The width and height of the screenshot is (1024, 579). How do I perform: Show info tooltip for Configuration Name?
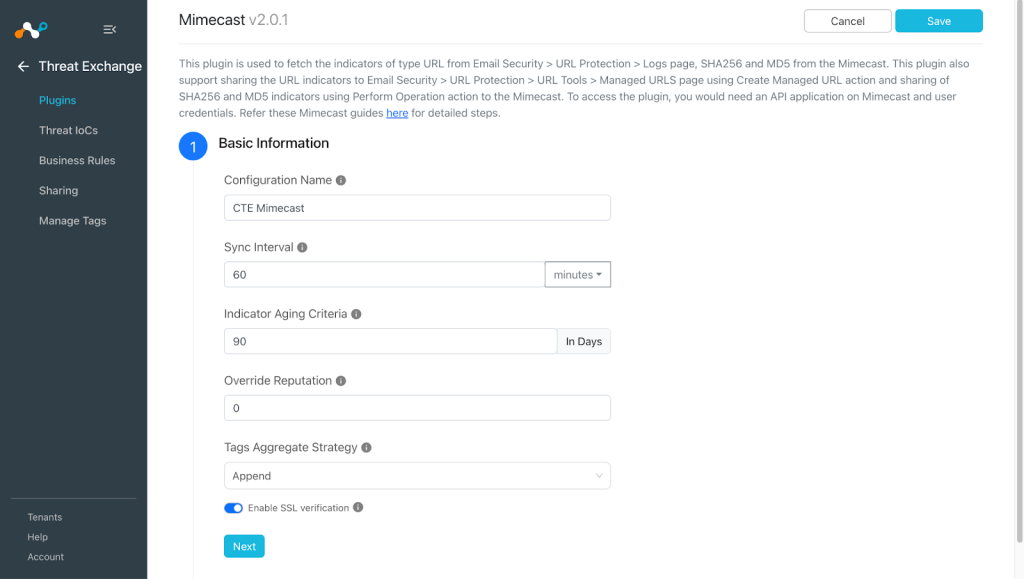[x=341, y=180]
